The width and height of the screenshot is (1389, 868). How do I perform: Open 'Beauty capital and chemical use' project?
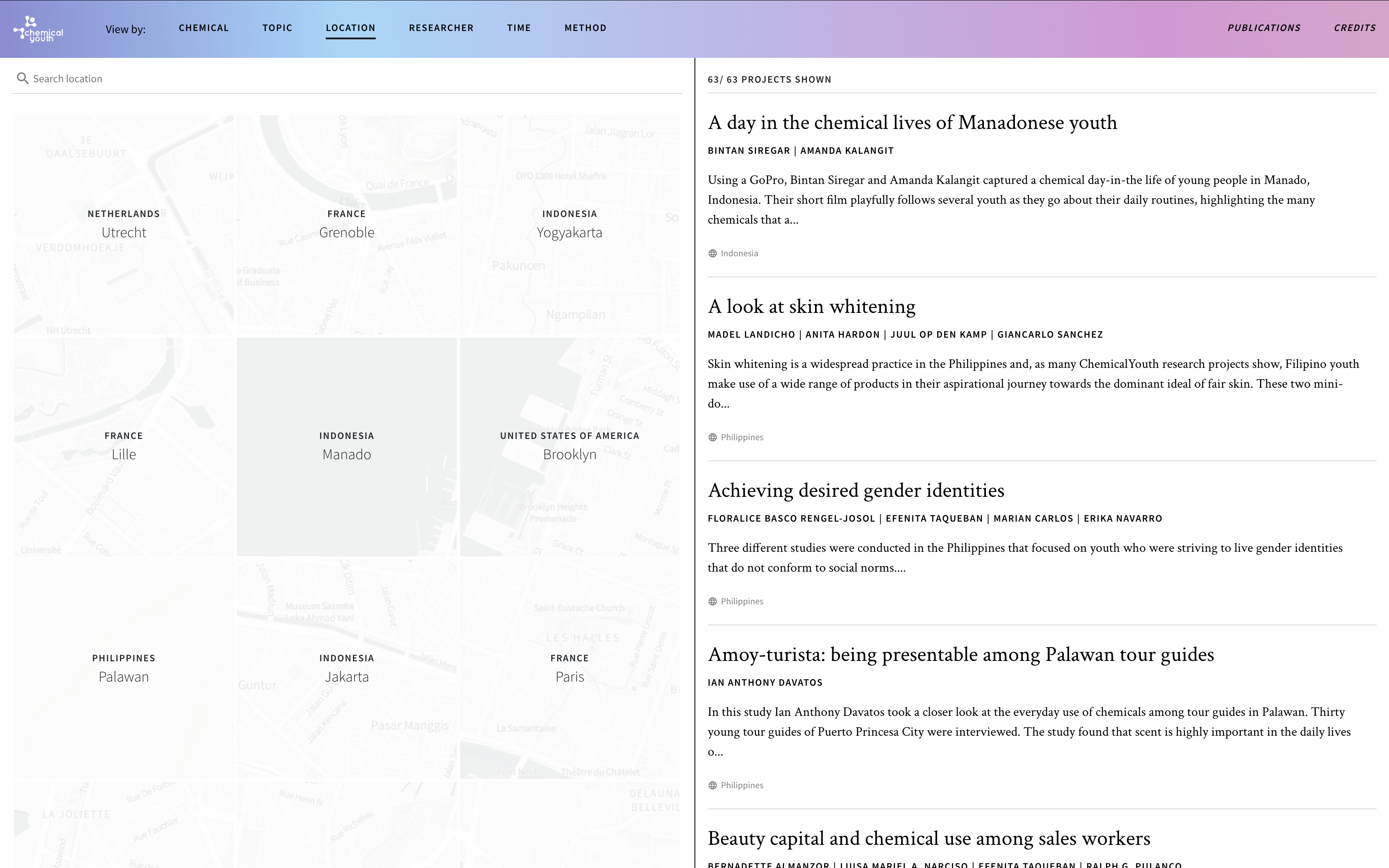[928, 838]
